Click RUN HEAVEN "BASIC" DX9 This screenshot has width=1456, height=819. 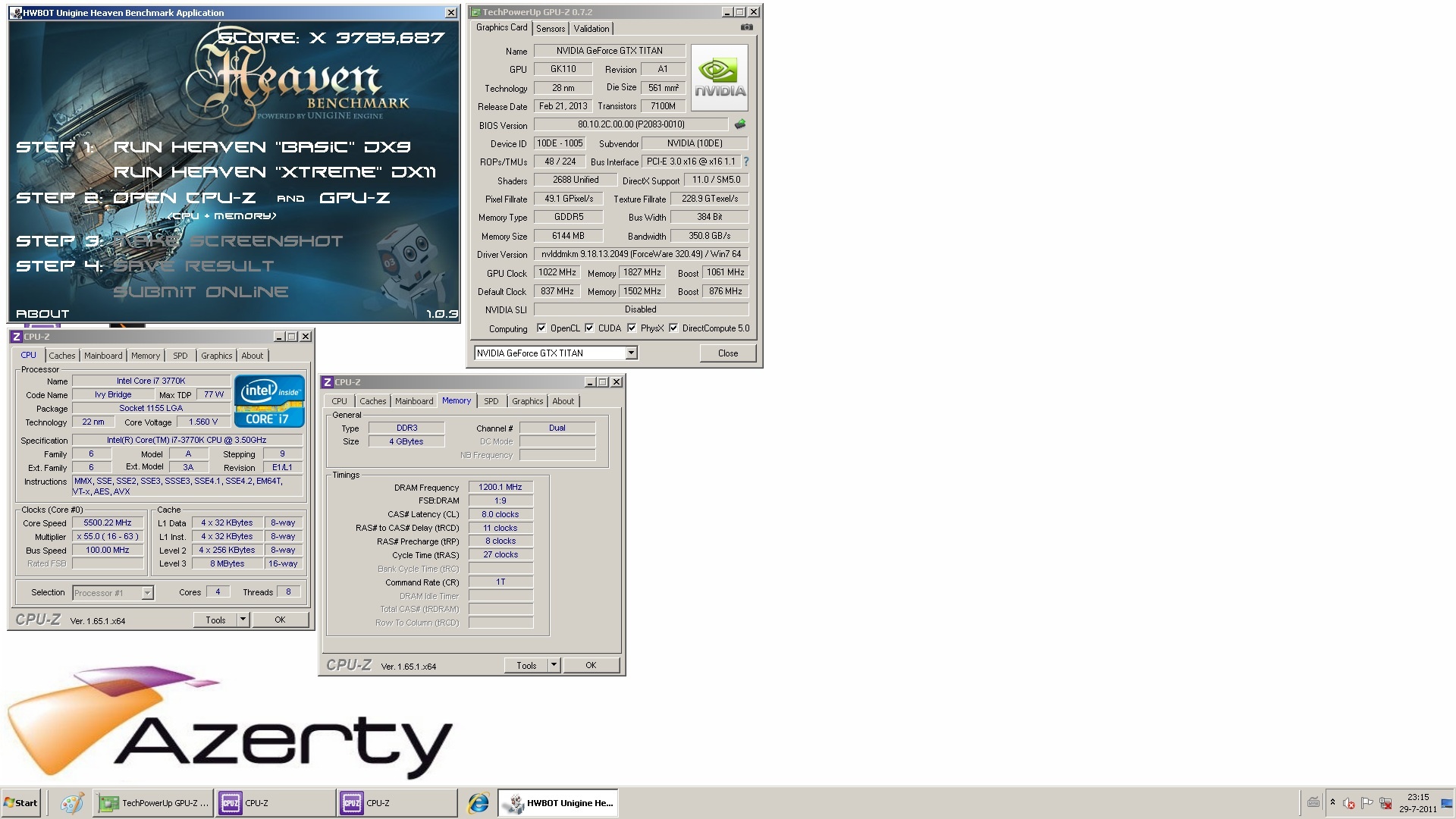262,146
